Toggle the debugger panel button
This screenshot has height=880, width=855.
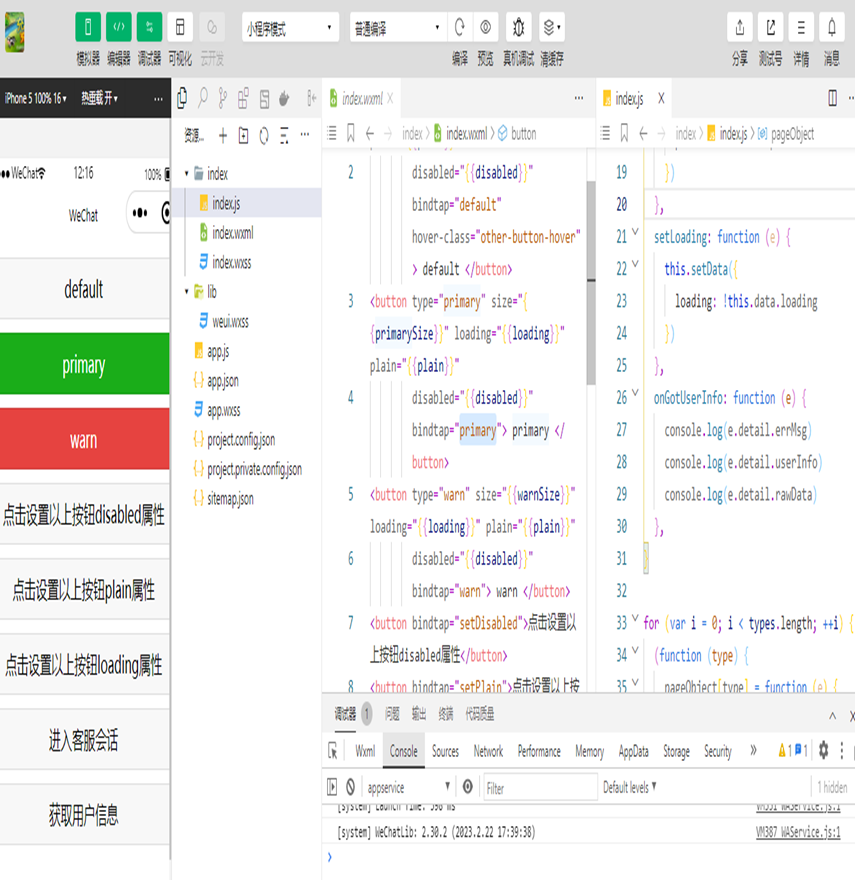pos(149,27)
